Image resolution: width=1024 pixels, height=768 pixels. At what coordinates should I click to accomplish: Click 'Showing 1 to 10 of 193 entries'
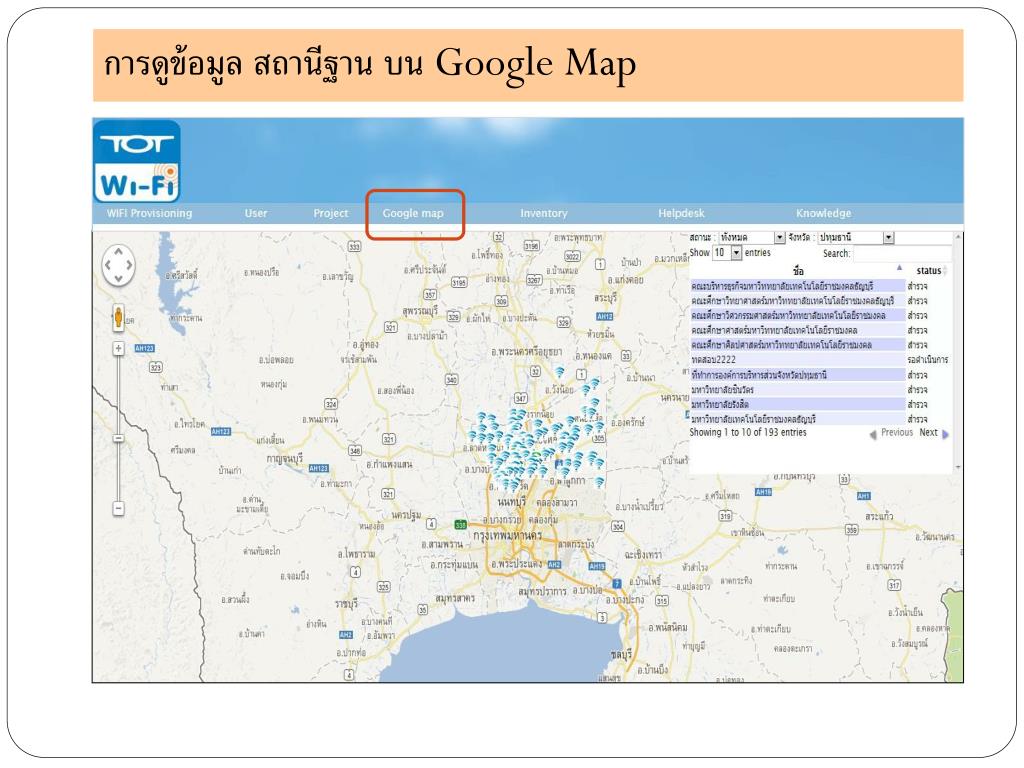click(x=748, y=432)
